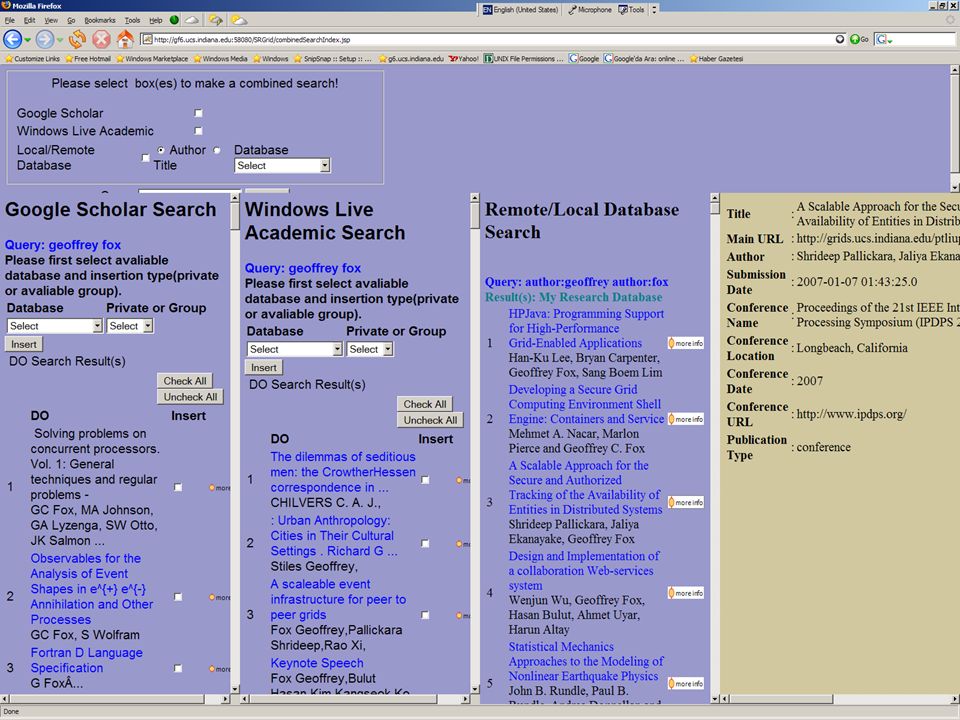960x720 pixels.
Task: Click more info for A Scalable Approach result
Action: 686,503
